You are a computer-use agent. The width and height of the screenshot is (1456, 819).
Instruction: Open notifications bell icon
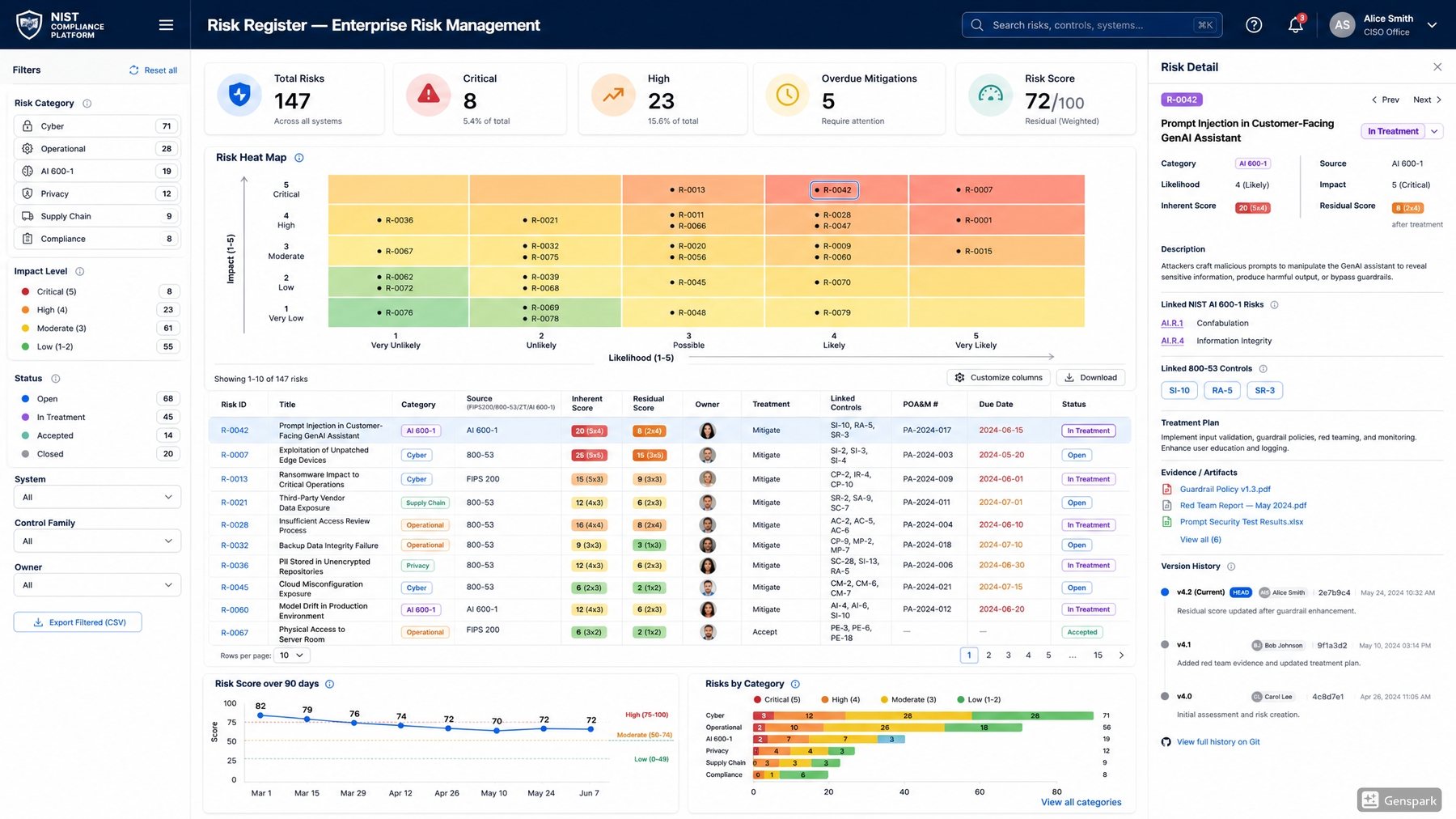point(1296,25)
